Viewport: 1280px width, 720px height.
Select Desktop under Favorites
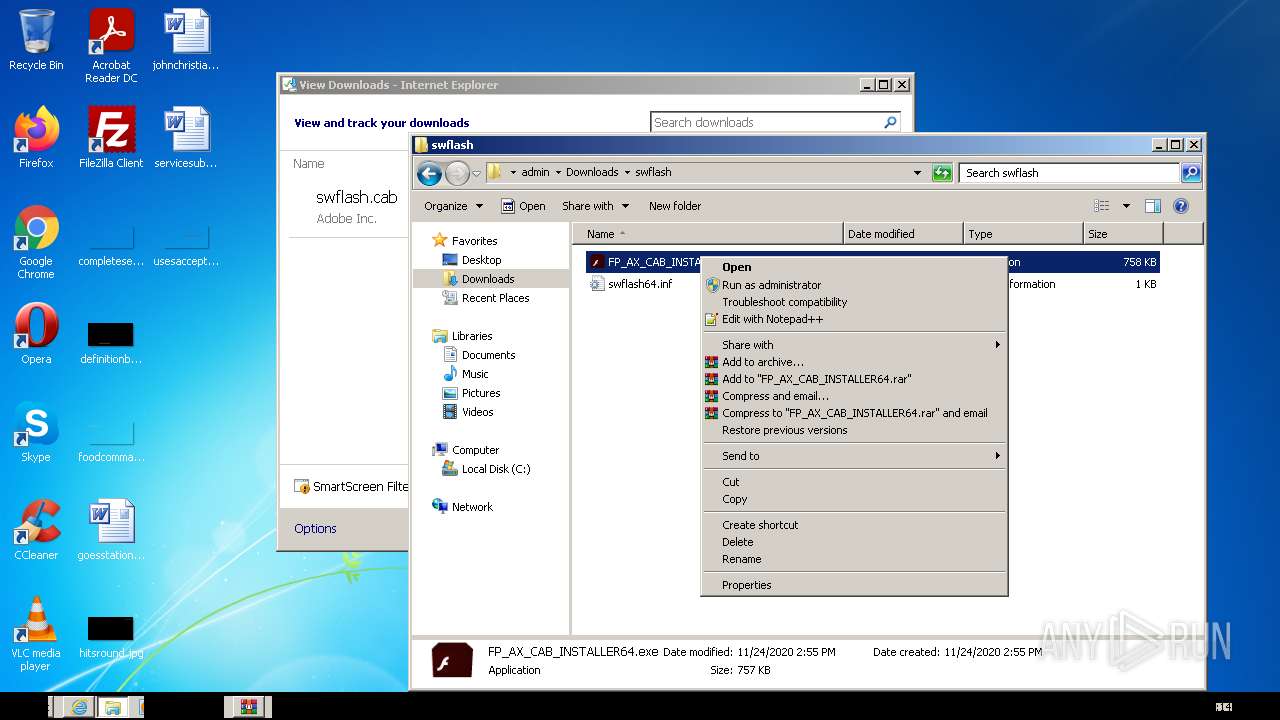pyautogui.click(x=472, y=260)
